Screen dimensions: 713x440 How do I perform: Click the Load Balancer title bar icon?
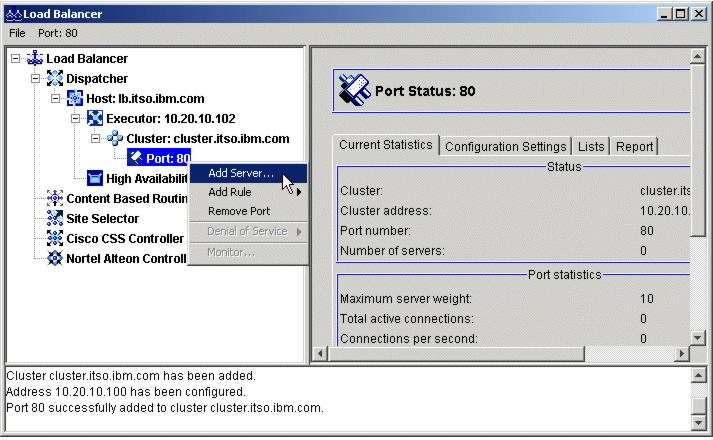click(14, 15)
